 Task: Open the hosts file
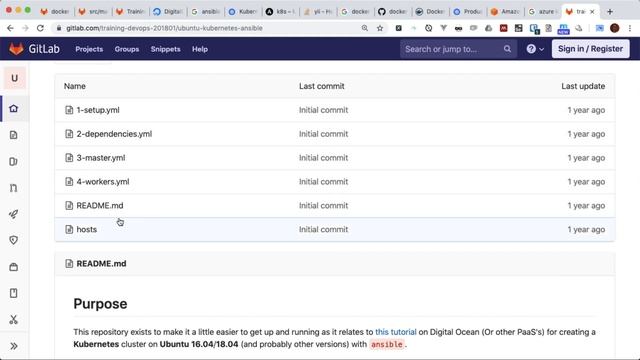point(87,229)
